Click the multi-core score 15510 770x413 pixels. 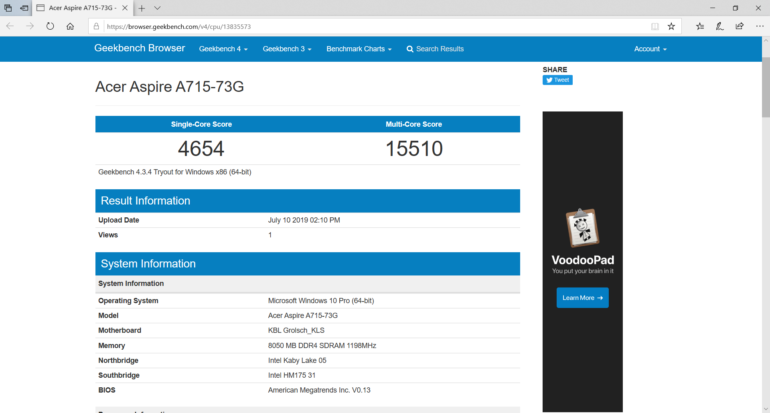[414, 149]
